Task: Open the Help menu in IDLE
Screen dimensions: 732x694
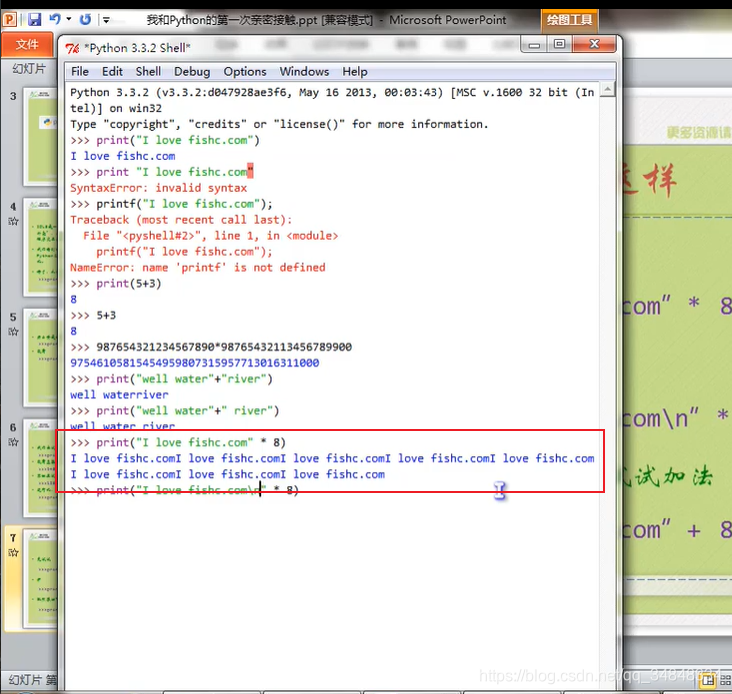Action: [x=355, y=71]
